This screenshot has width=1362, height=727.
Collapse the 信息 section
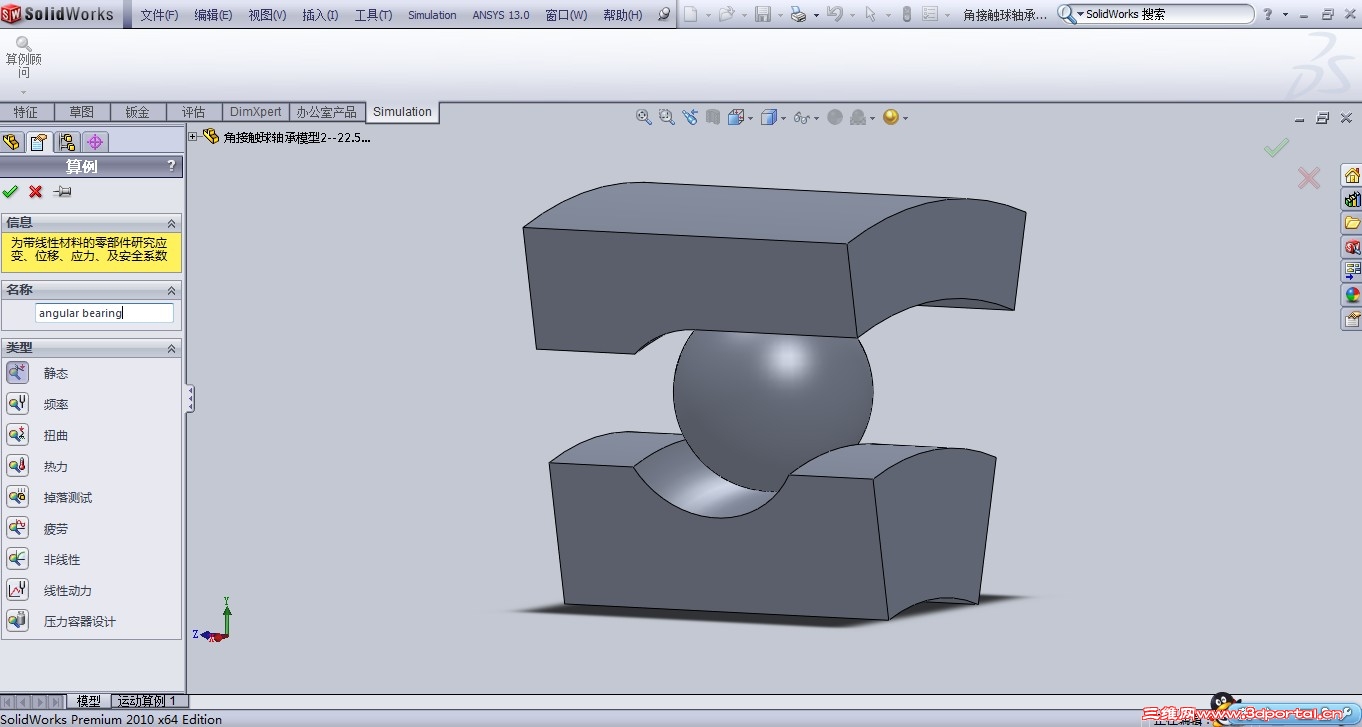(171, 223)
